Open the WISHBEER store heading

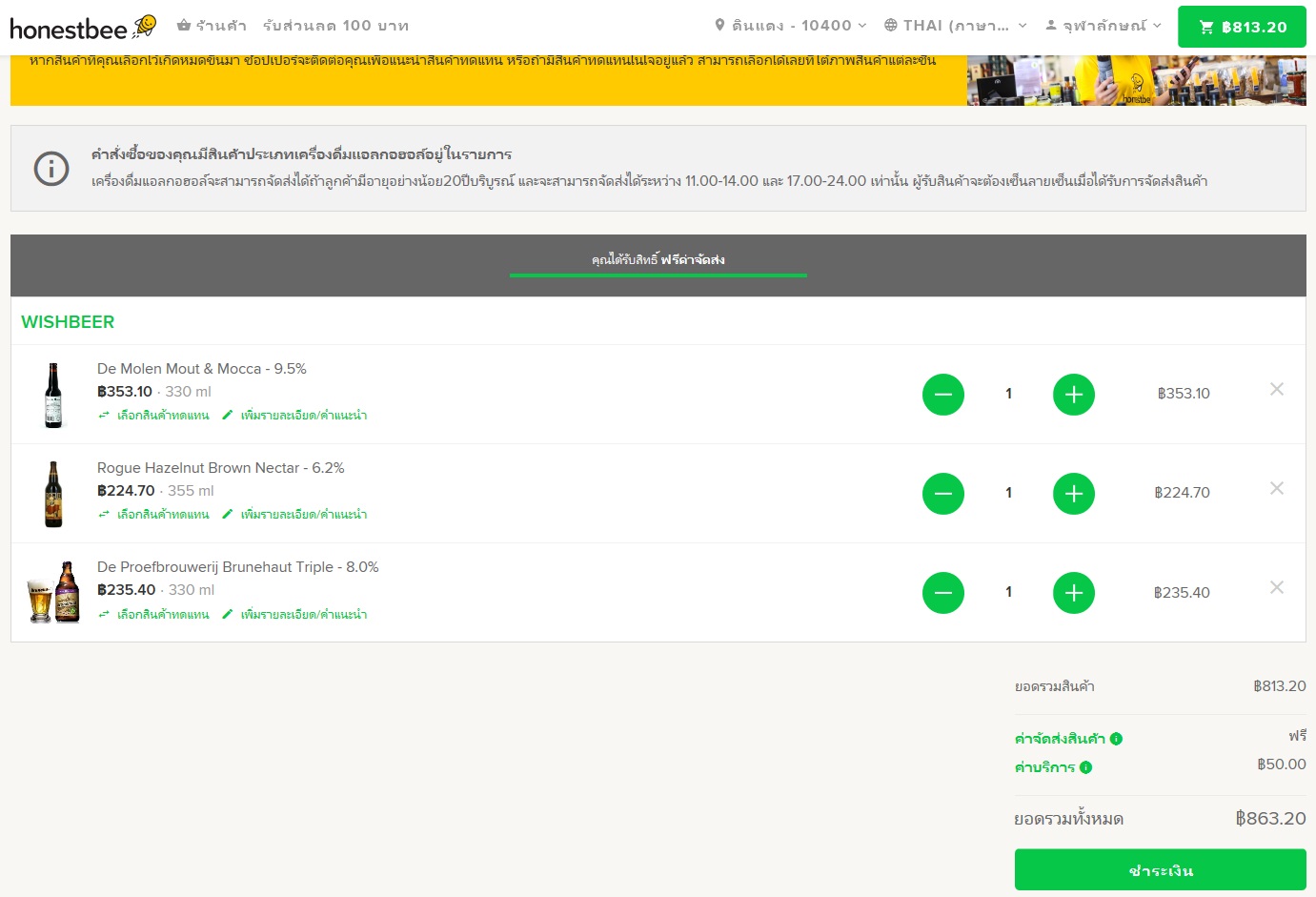click(68, 322)
